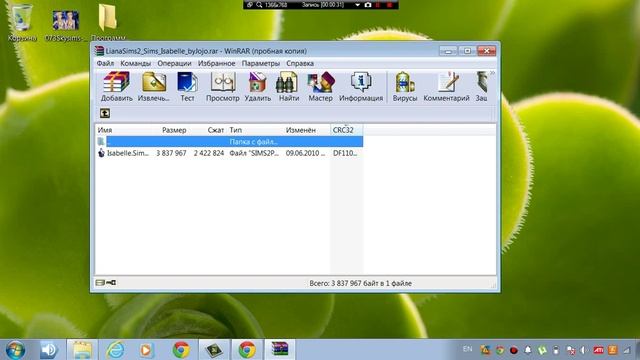Sort by the Имя column header
The width and height of the screenshot is (640, 360).
point(105,130)
